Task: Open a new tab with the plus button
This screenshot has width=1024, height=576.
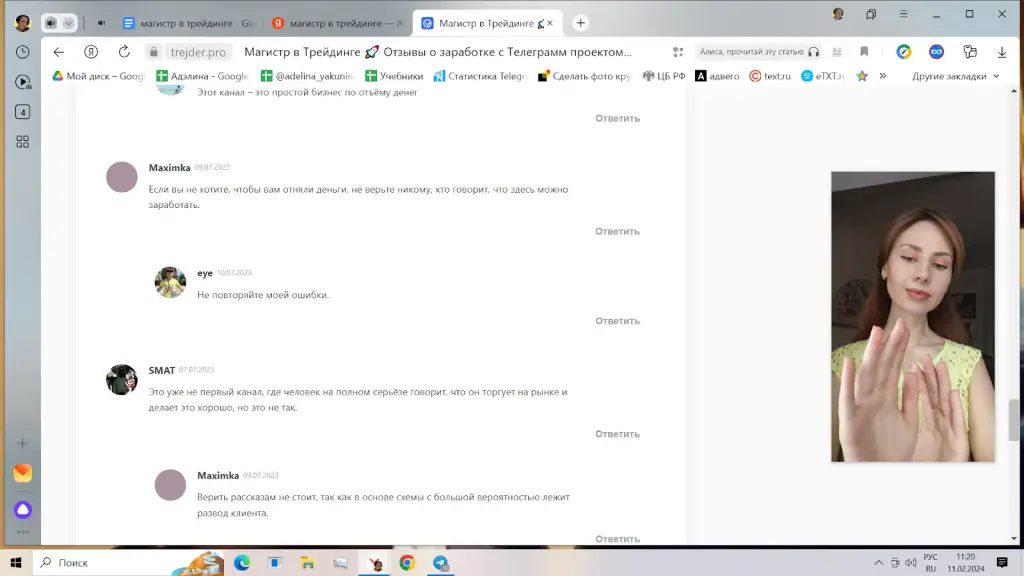Action: (580, 23)
